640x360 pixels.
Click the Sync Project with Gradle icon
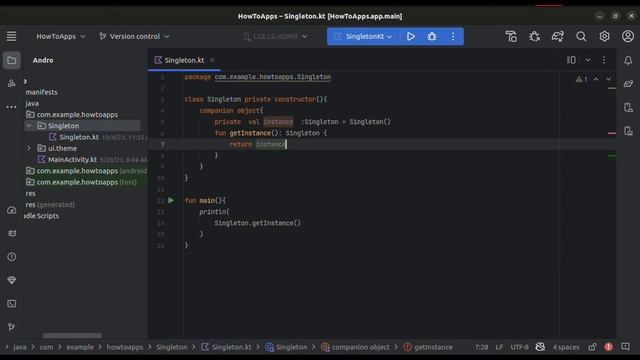coord(558,36)
